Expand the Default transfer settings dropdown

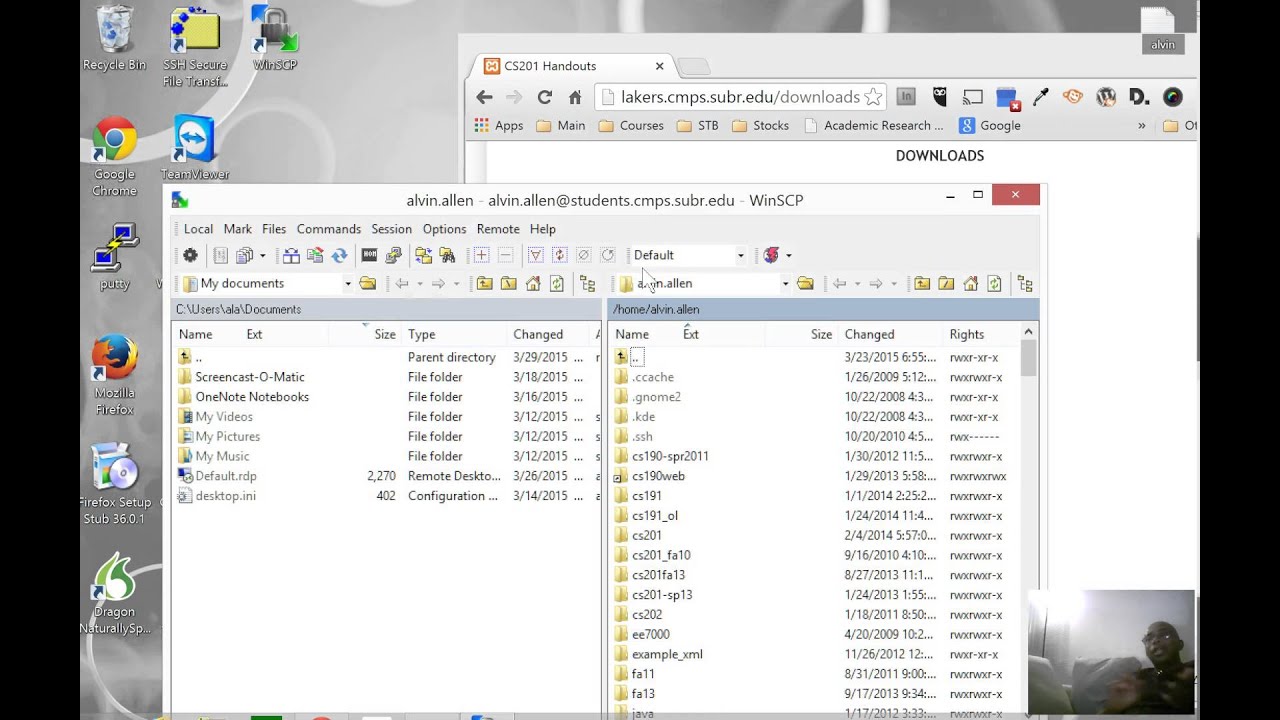741,255
